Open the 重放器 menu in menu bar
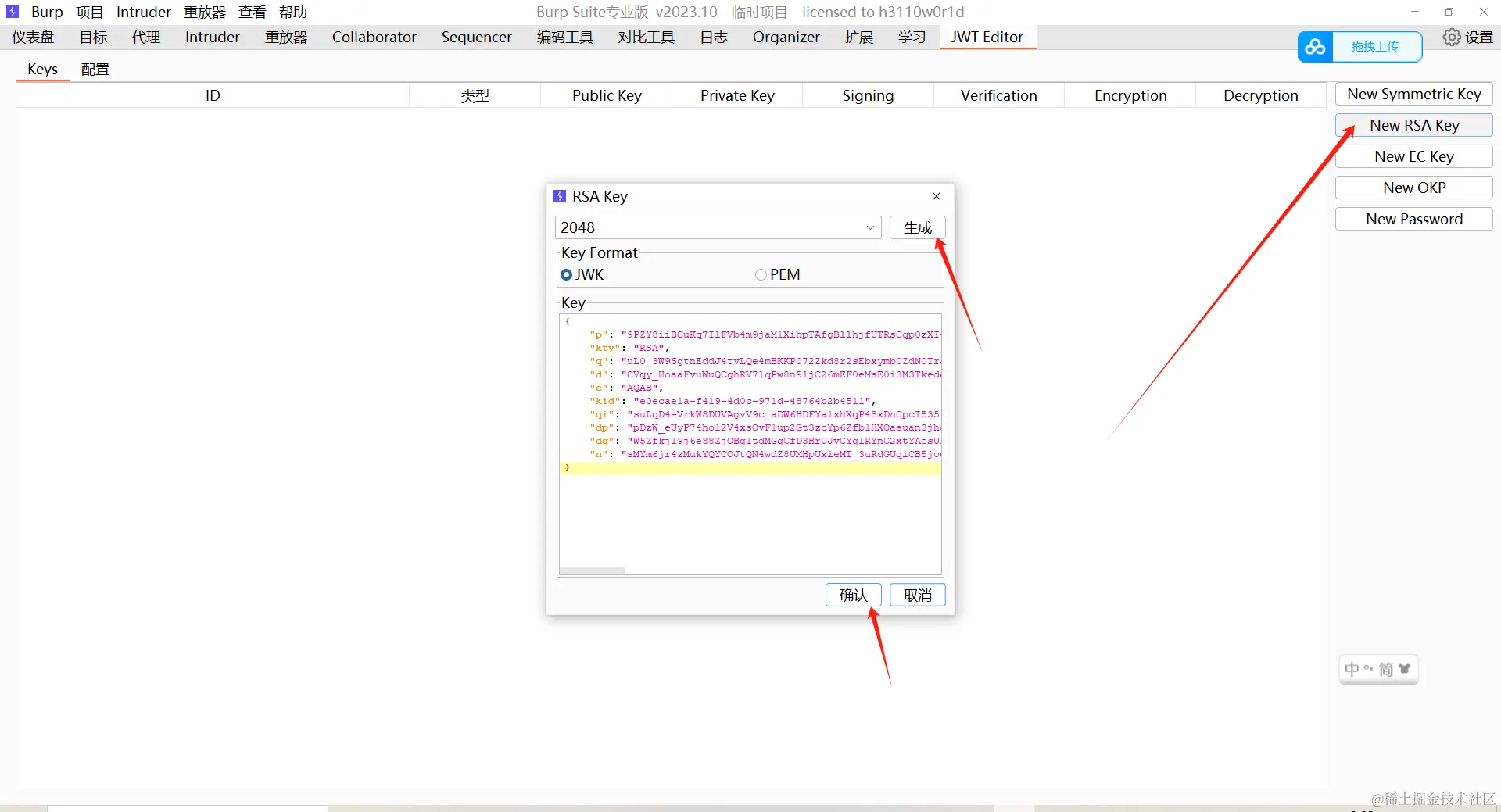The height and width of the screenshot is (812, 1501). pos(205,12)
